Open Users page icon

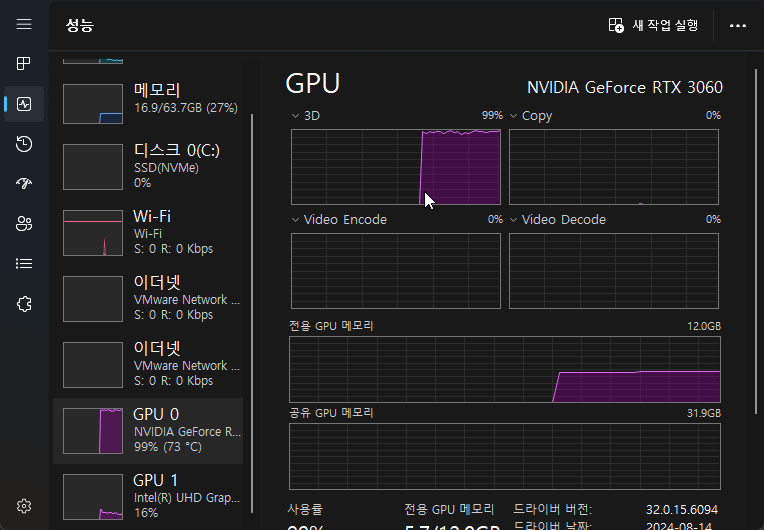tap(24, 224)
